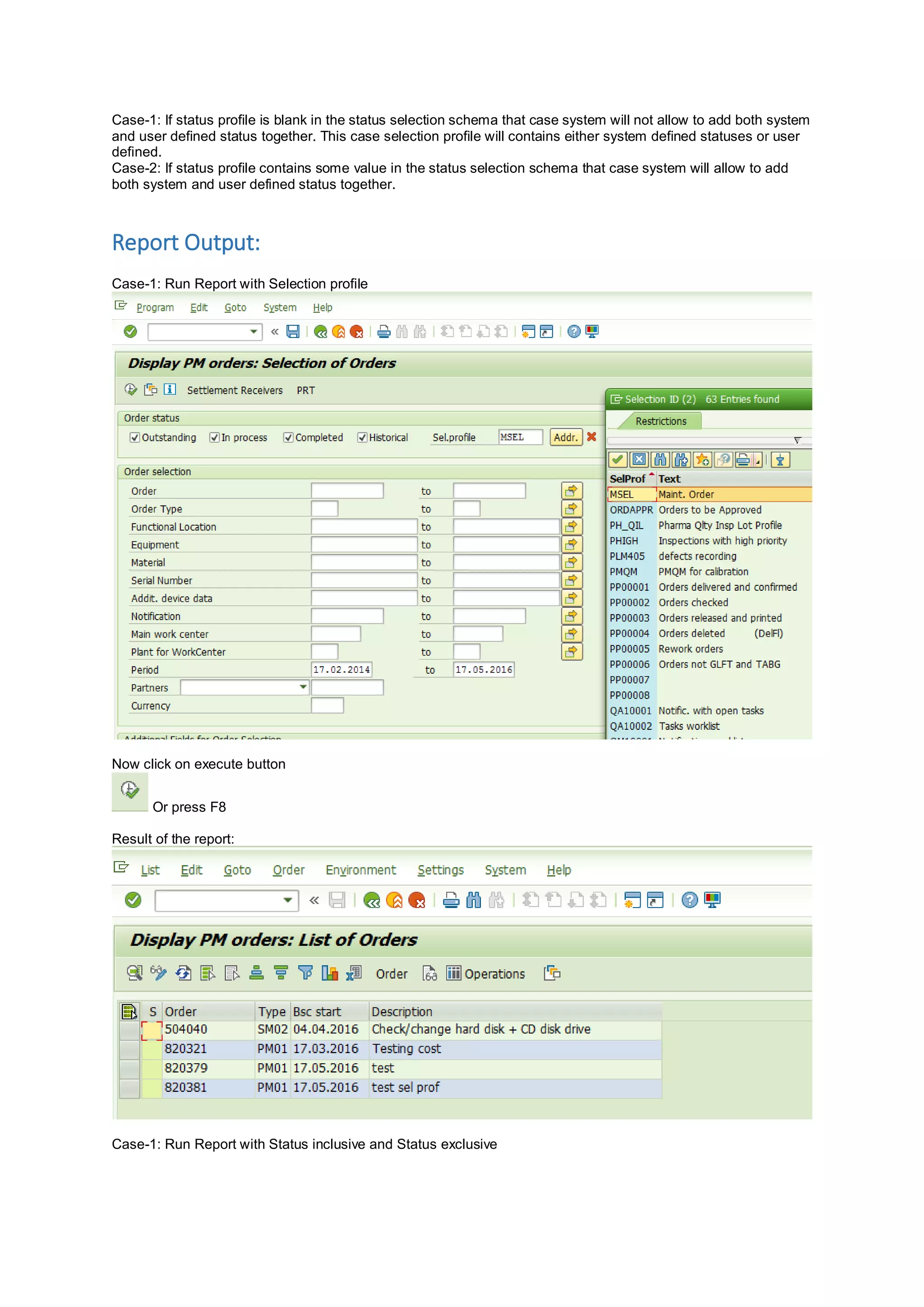Click the Get Variant icon next to Execute

(151, 390)
